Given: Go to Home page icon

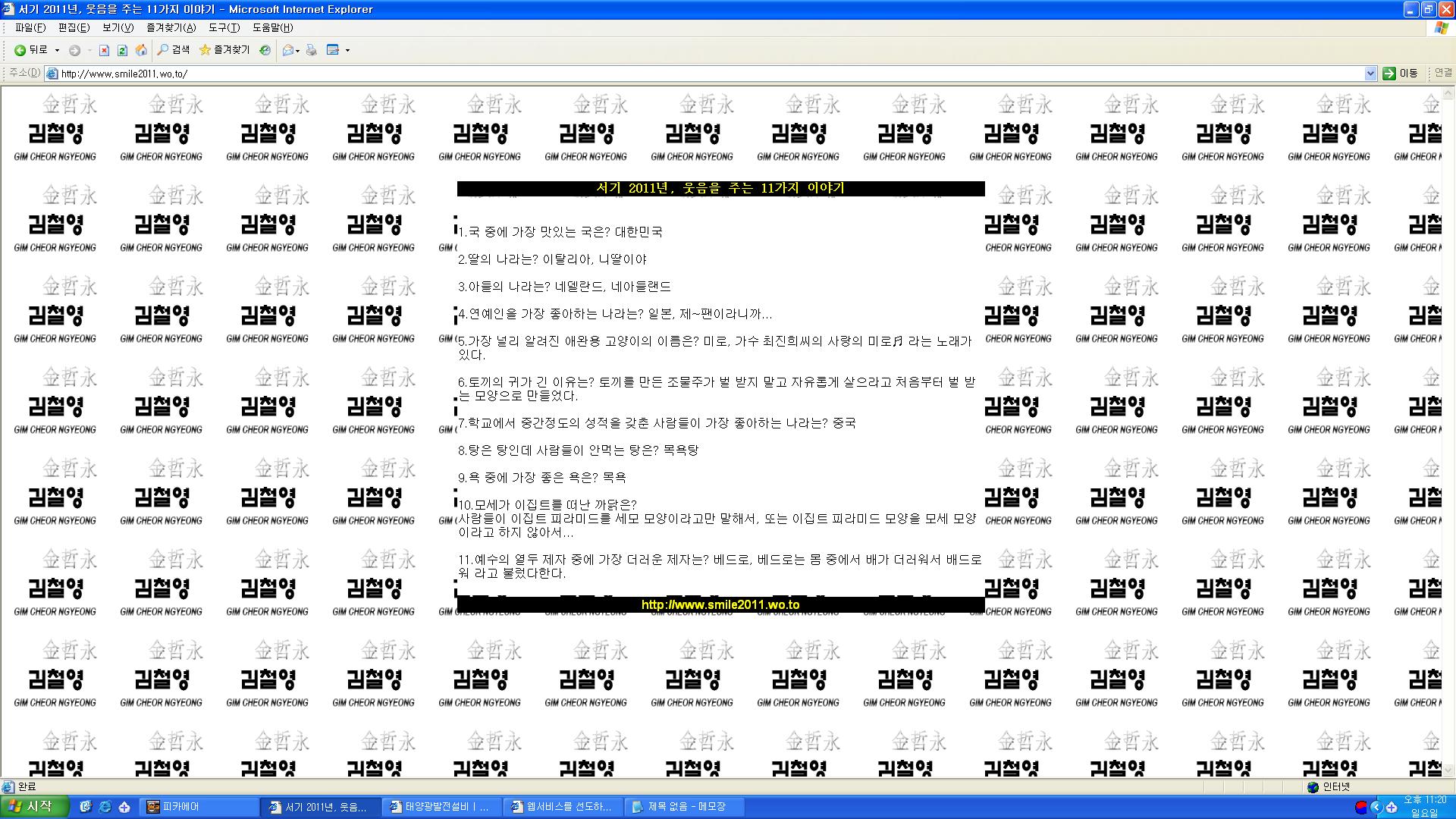Looking at the screenshot, I should [141, 50].
